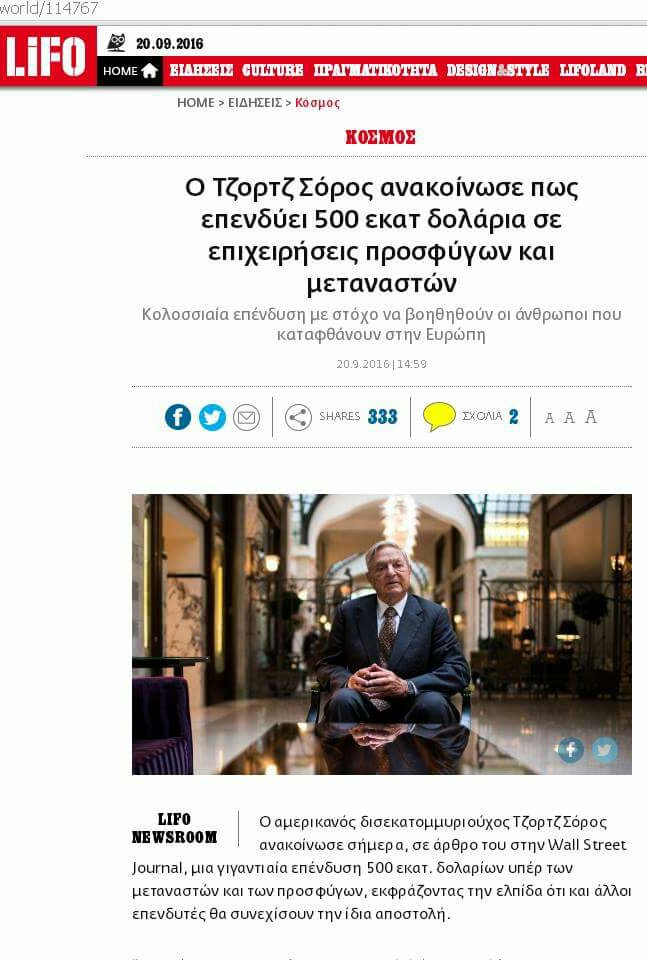The width and height of the screenshot is (647, 960).
Task: Email the article using envelope icon
Action: [x=247, y=418]
